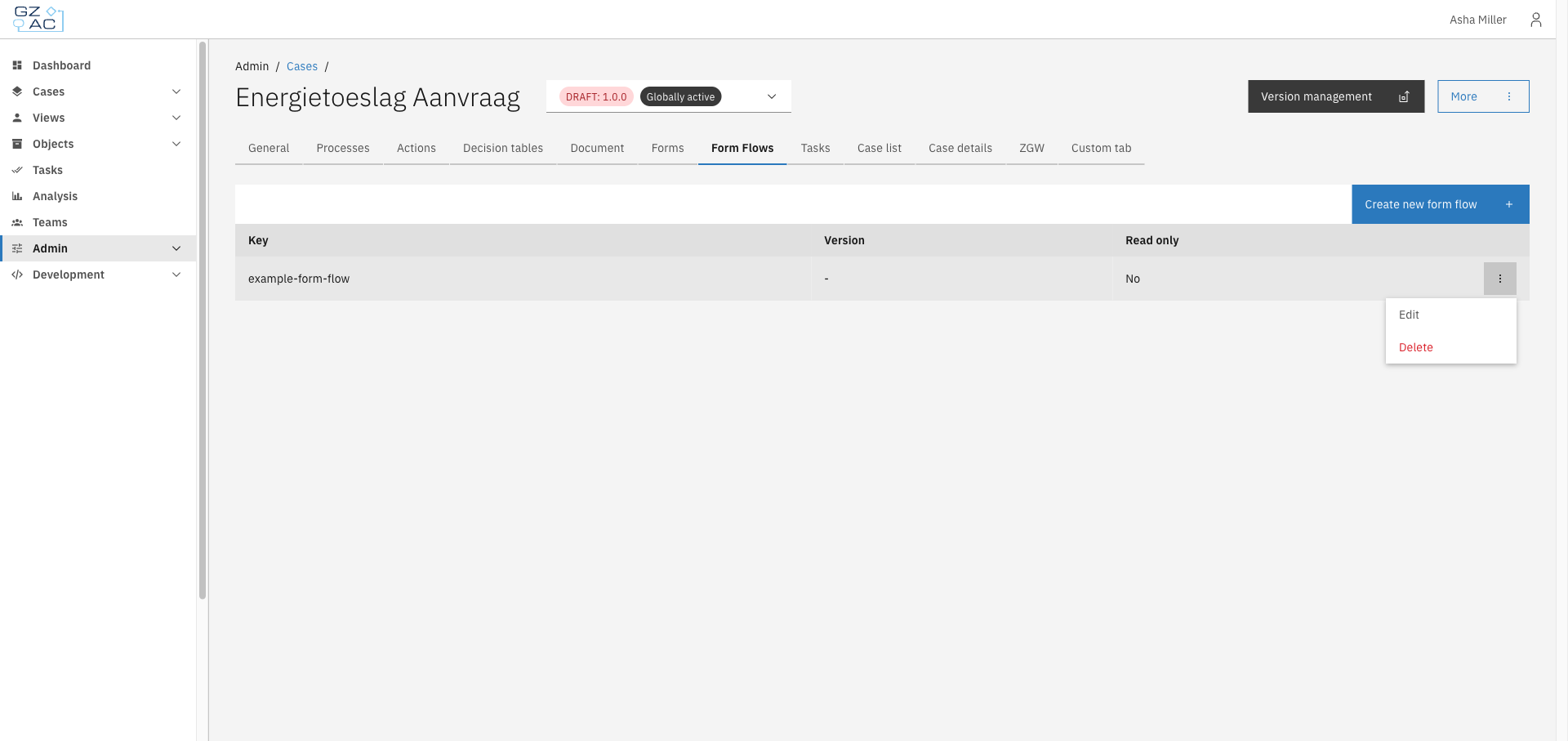1568x741 pixels.
Task: Click the Cases layers icon
Action: click(x=17, y=92)
